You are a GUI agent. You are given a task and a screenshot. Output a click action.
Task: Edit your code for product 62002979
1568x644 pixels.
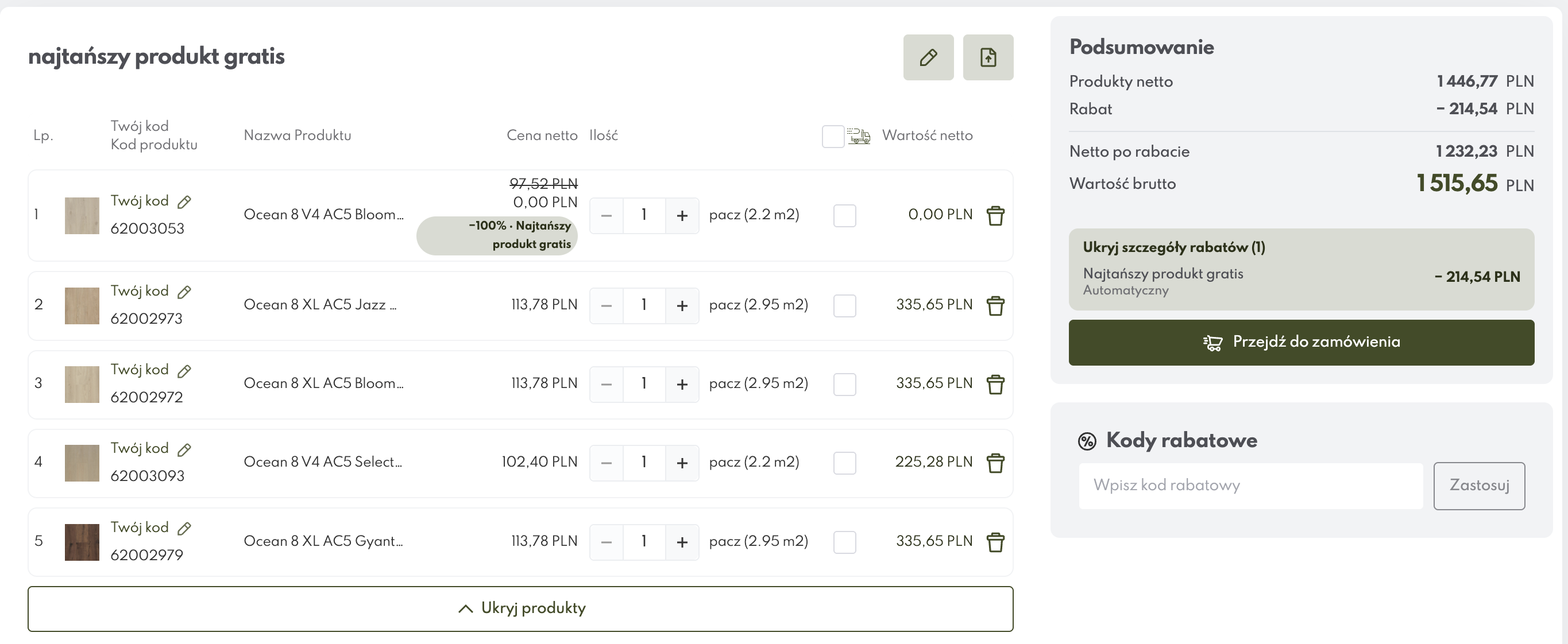(x=184, y=529)
